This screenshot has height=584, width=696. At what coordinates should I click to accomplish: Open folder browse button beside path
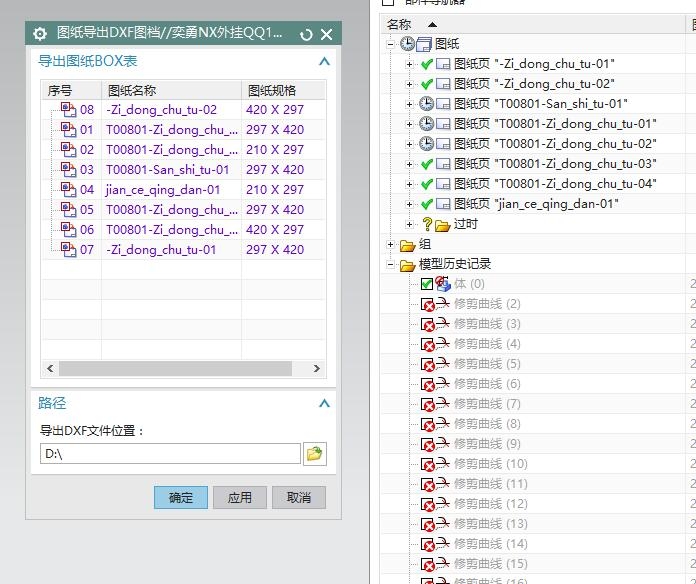pyautogui.click(x=315, y=454)
